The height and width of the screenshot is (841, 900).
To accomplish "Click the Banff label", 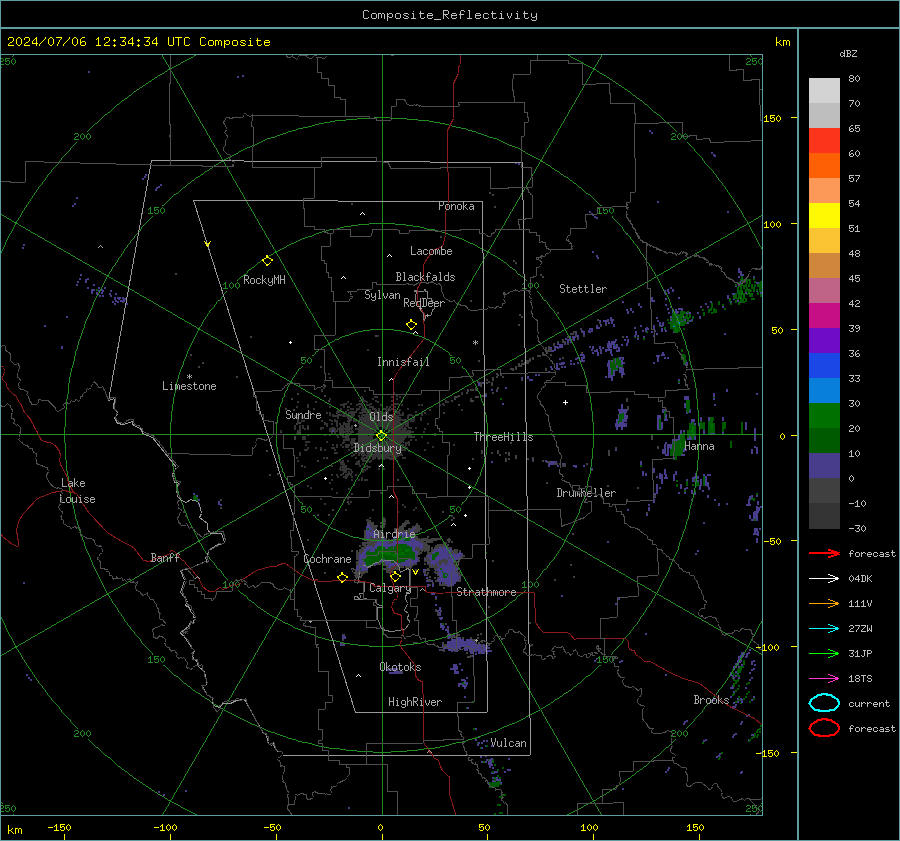I will click(x=165, y=557).
